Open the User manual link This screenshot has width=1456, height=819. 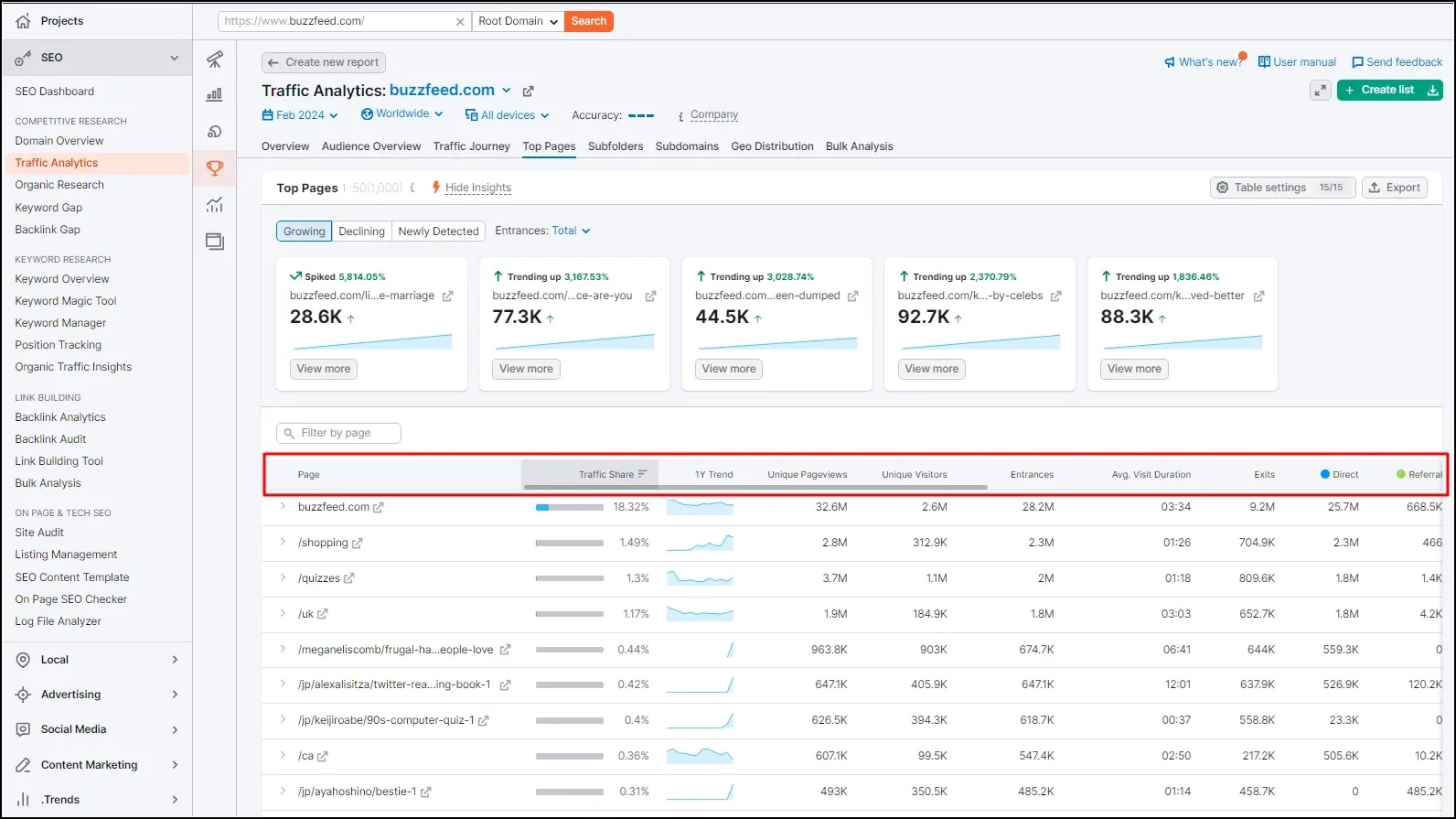1297,62
